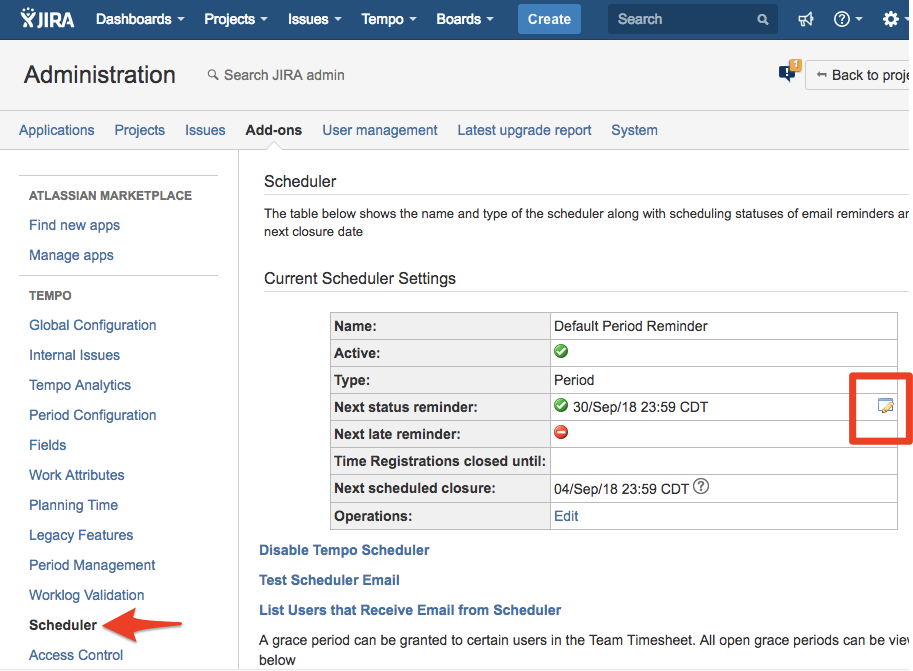Viewport: 913px width, 671px height.
Task: Open Legacy Features sidebar link
Action: point(81,535)
